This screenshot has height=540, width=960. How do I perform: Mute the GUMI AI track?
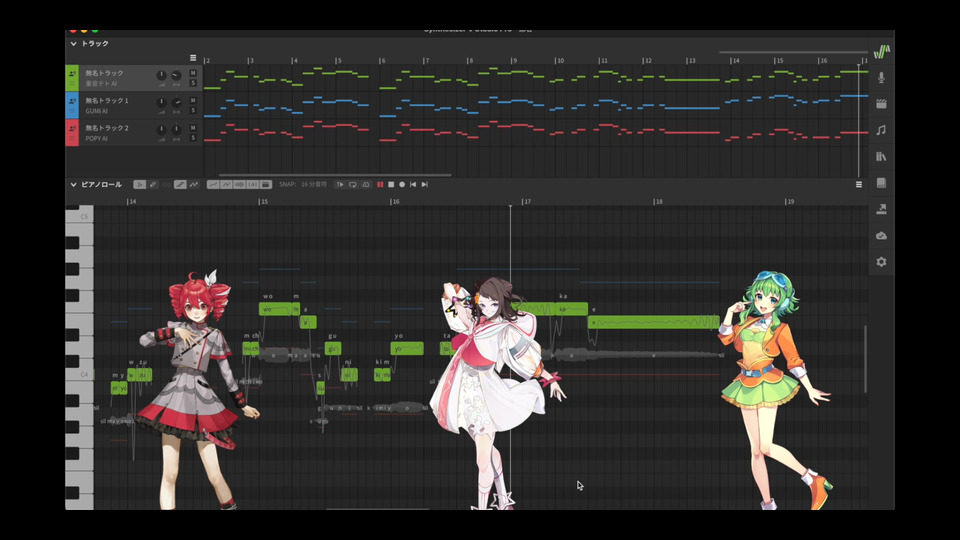[193, 100]
